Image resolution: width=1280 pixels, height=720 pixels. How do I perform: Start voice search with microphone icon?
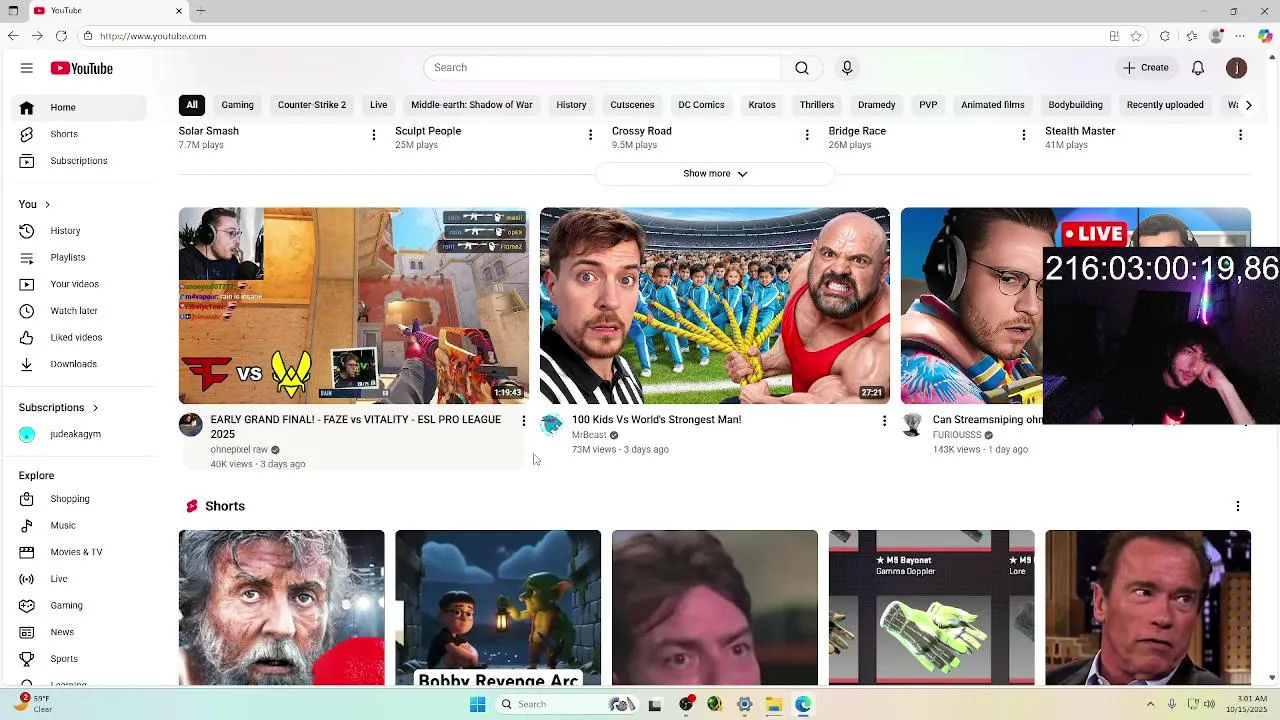847,68
